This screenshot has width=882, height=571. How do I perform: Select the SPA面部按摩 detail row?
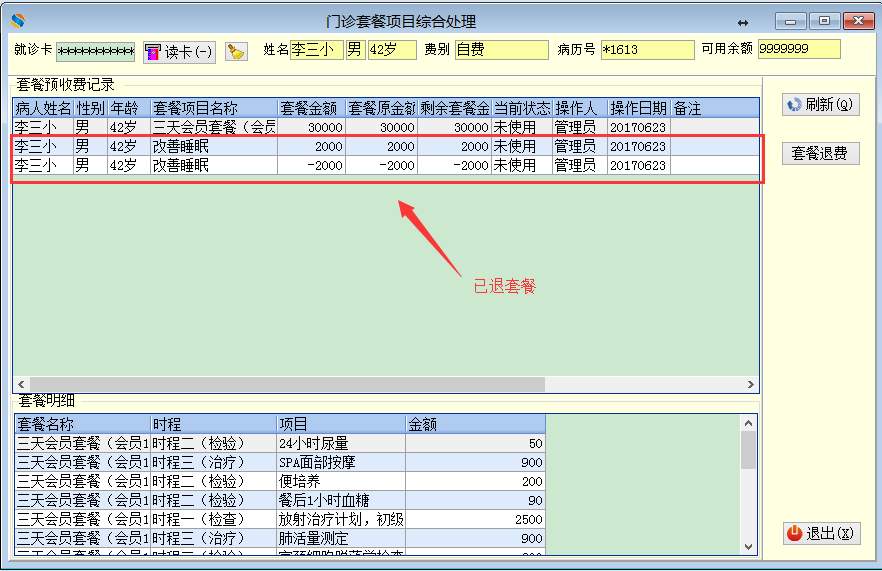click(x=280, y=462)
